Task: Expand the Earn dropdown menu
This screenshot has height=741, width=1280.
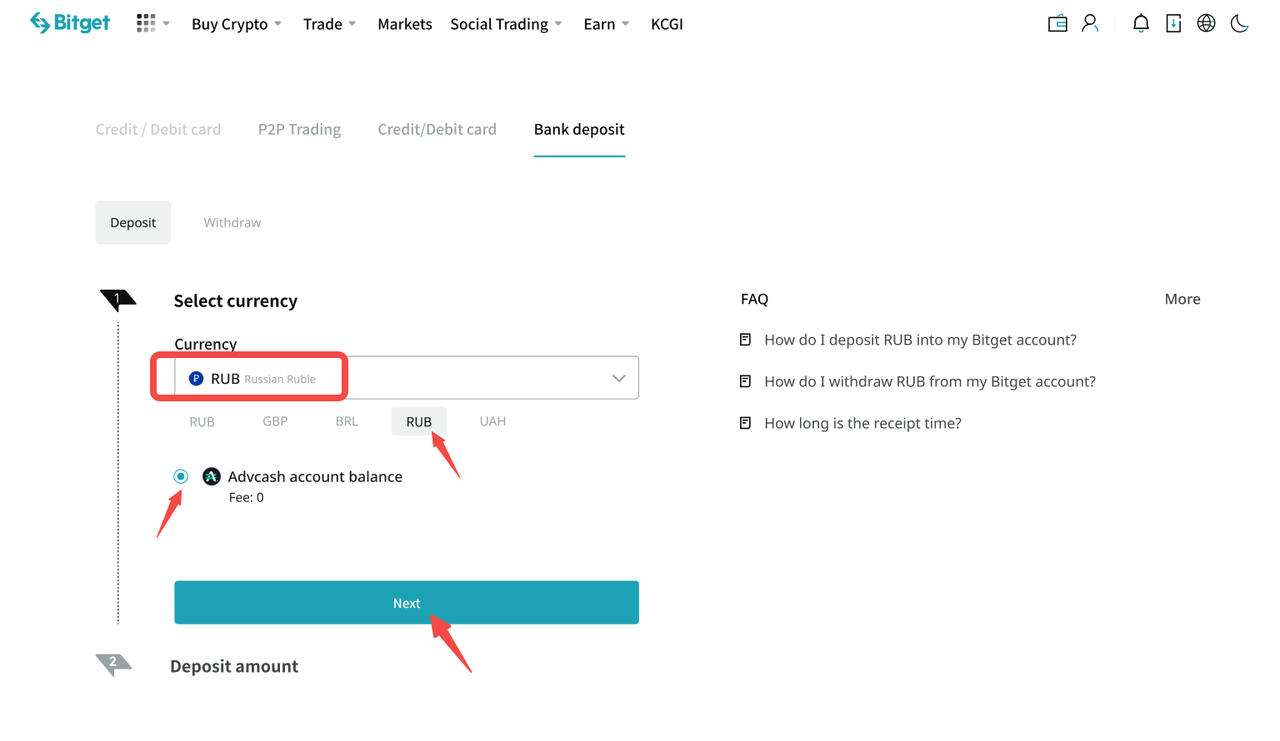Action: (607, 24)
